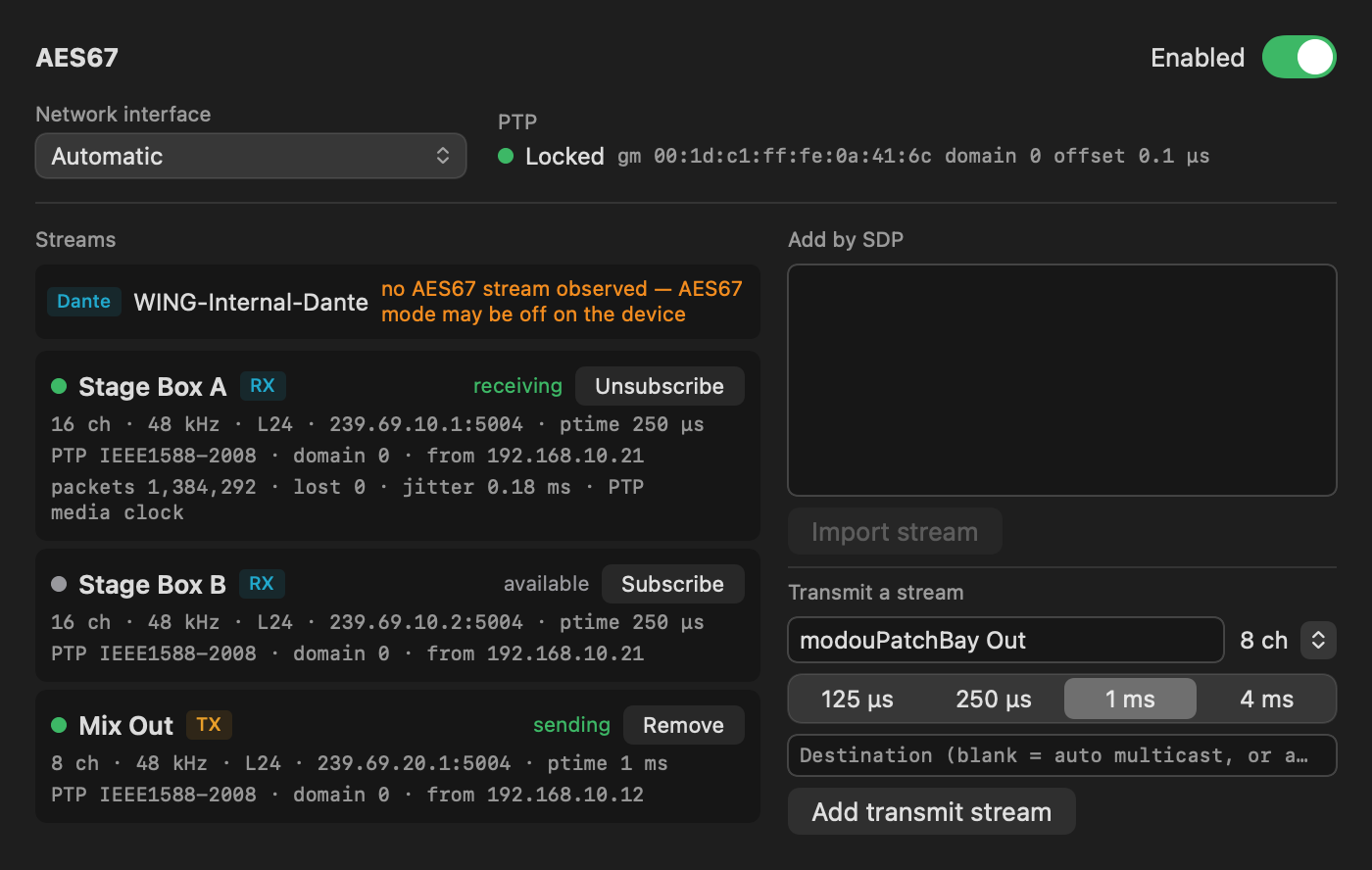Viewport: 1372px width, 870px height.
Task: Select the 125 µs packet time
Action: pyautogui.click(x=857, y=699)
